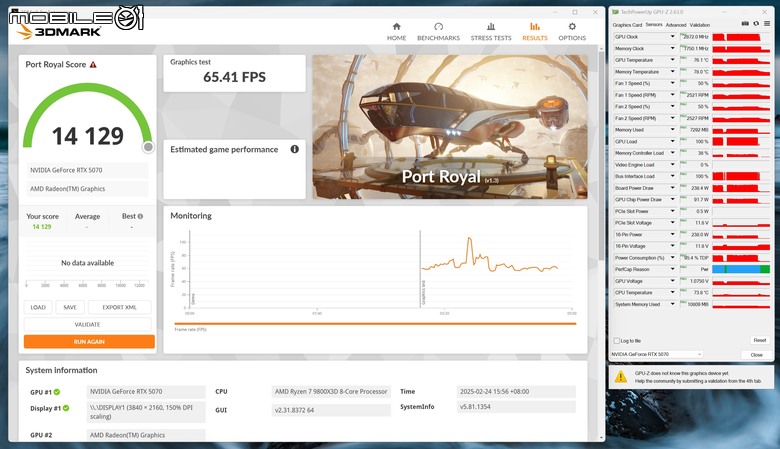Viewport: 780px width, 449px height.
Task: Click GPU-Z Reset button
Action: 760,340
